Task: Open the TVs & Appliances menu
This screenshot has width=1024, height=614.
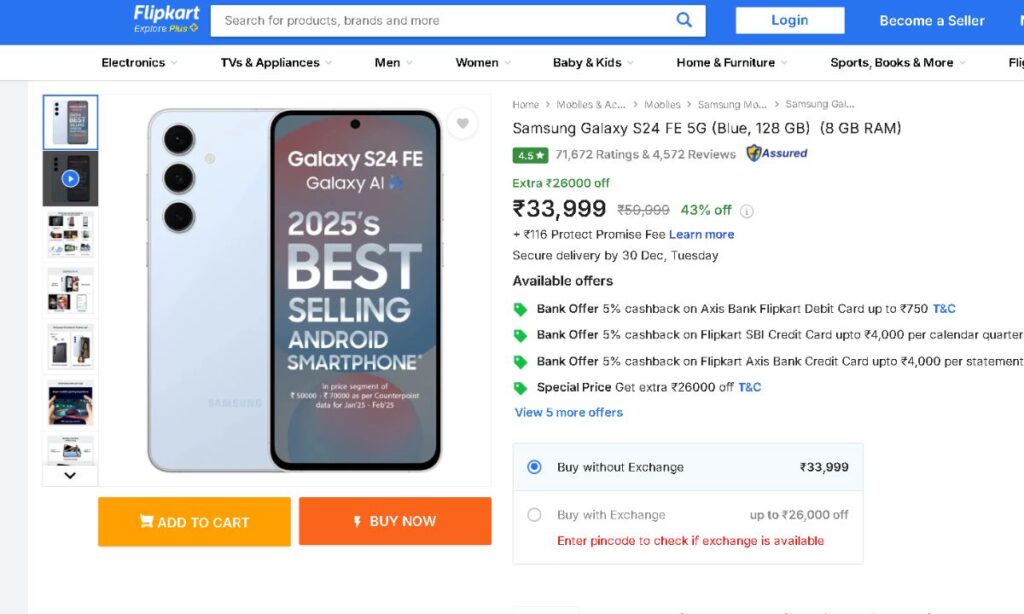Action: [275, 63]
